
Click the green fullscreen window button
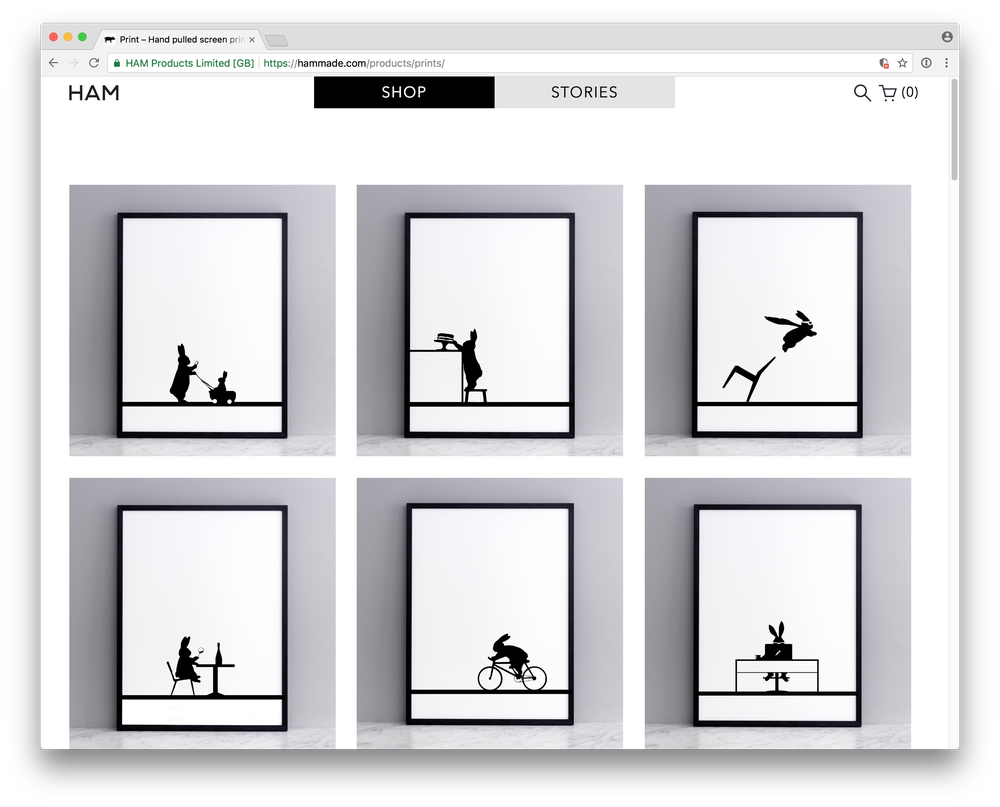[82, 37]
